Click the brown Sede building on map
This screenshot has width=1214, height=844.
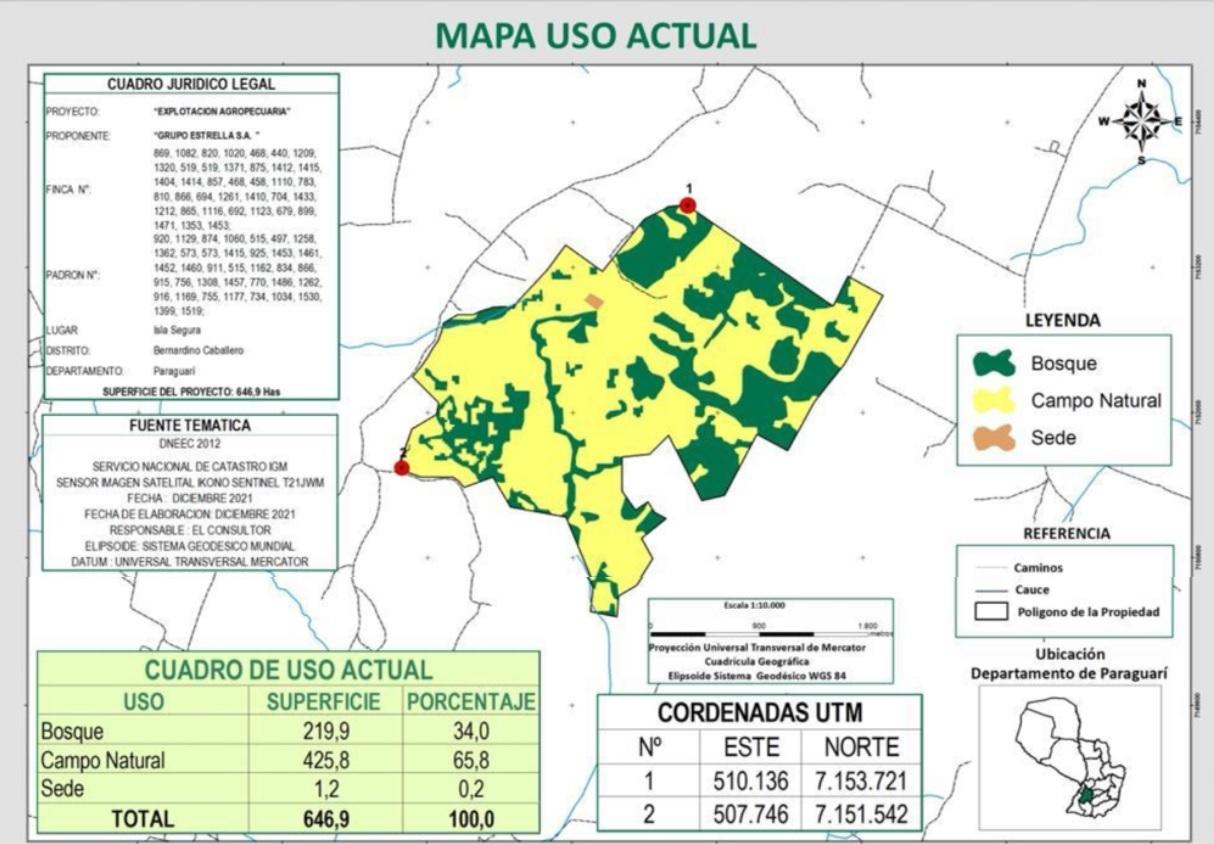point(594,301)
